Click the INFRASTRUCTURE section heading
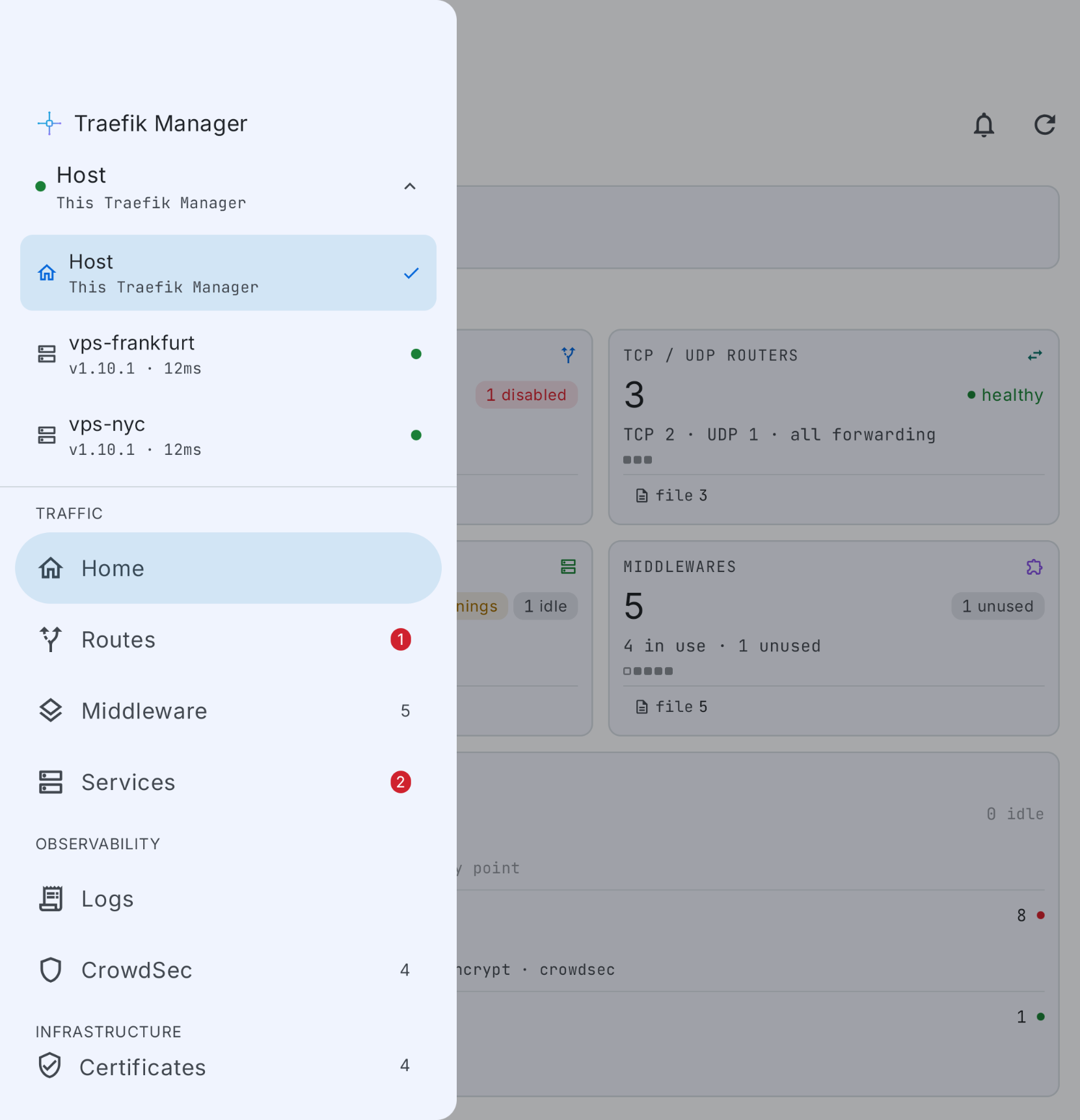The width and height of the screenshot is (1080, 1120). click(109, 1032)
